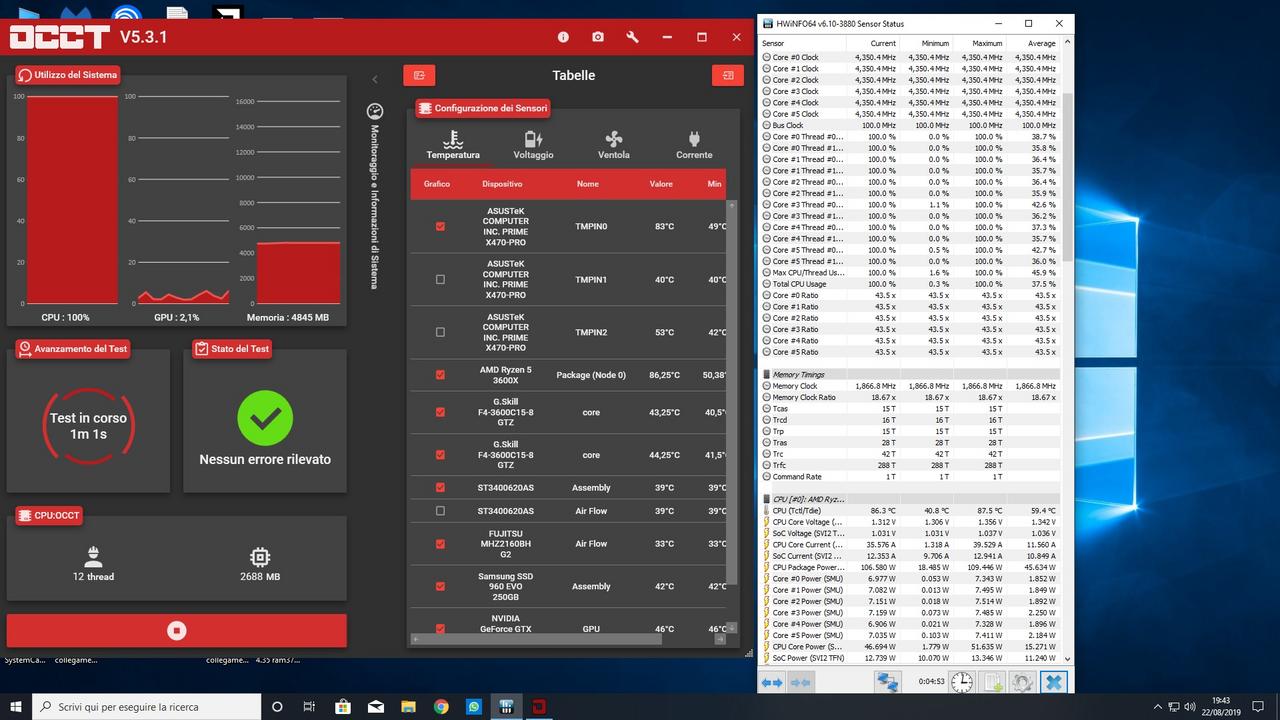Switch to the Voltaggio tab
Image resolution: width=1280 pixels, height=720 pixels.
(x=533, y=145)
